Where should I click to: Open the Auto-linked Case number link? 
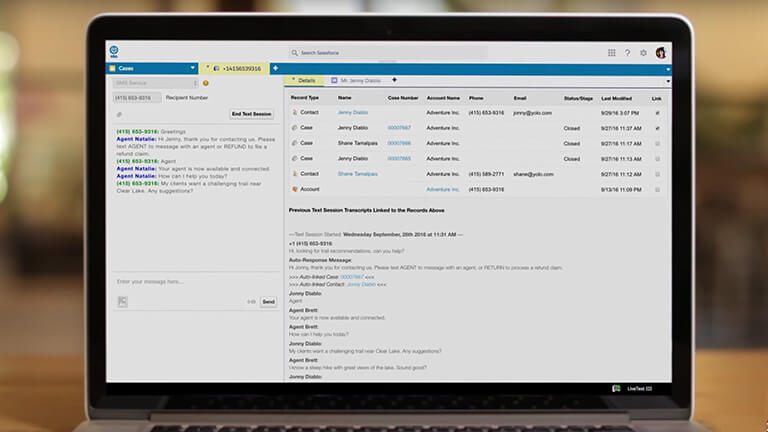(x=352, y=277)
